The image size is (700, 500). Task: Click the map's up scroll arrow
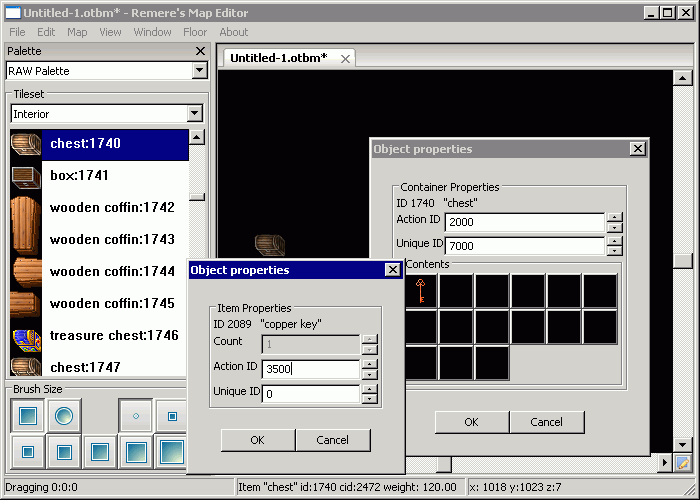coord(682,79)
